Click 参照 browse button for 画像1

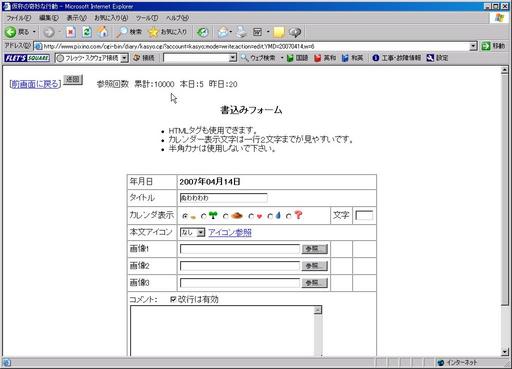coord(315,249)
